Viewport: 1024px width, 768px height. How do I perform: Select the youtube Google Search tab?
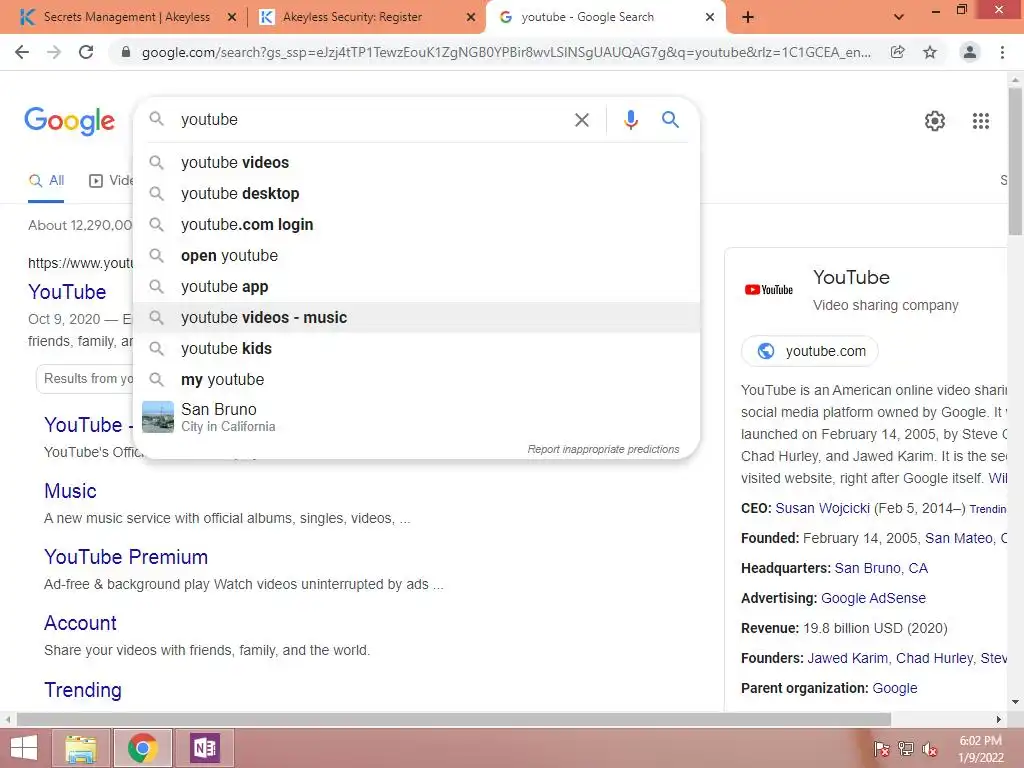point(588,17)
